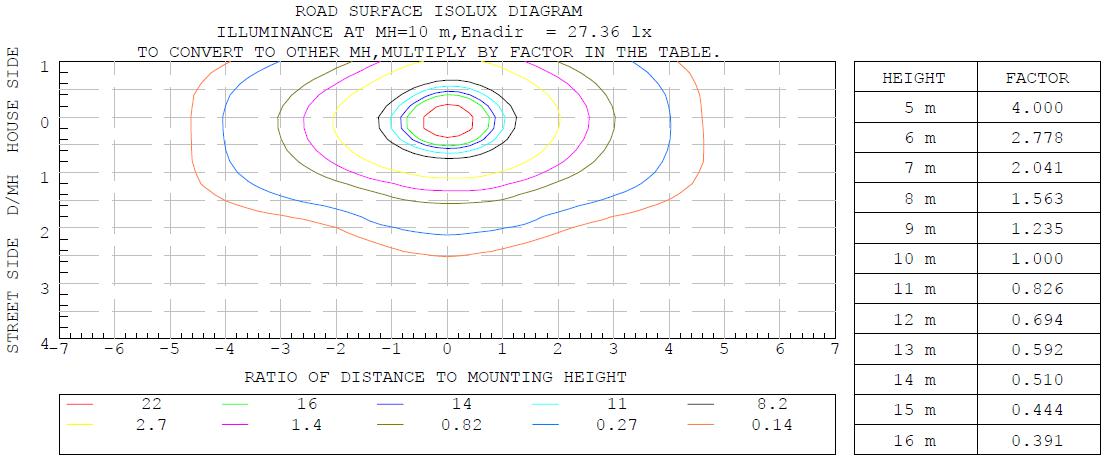Viewport: 1105px width, 462px height.
Task: Select the magenta 1.4 legend line
Action: pyautogui.click(x=238, y=425)
